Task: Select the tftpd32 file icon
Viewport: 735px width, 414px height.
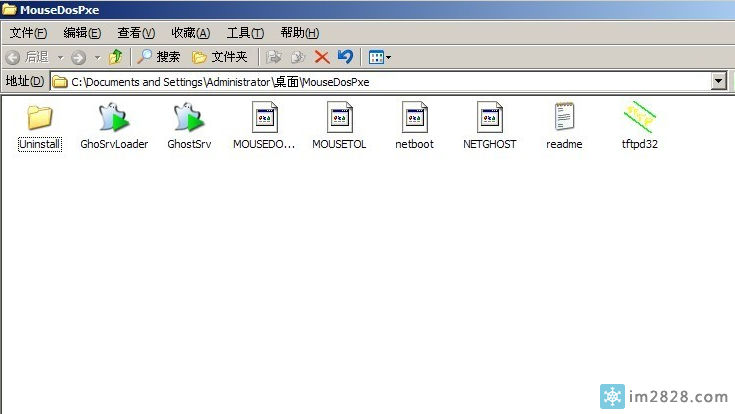Action: click(639, 119)
